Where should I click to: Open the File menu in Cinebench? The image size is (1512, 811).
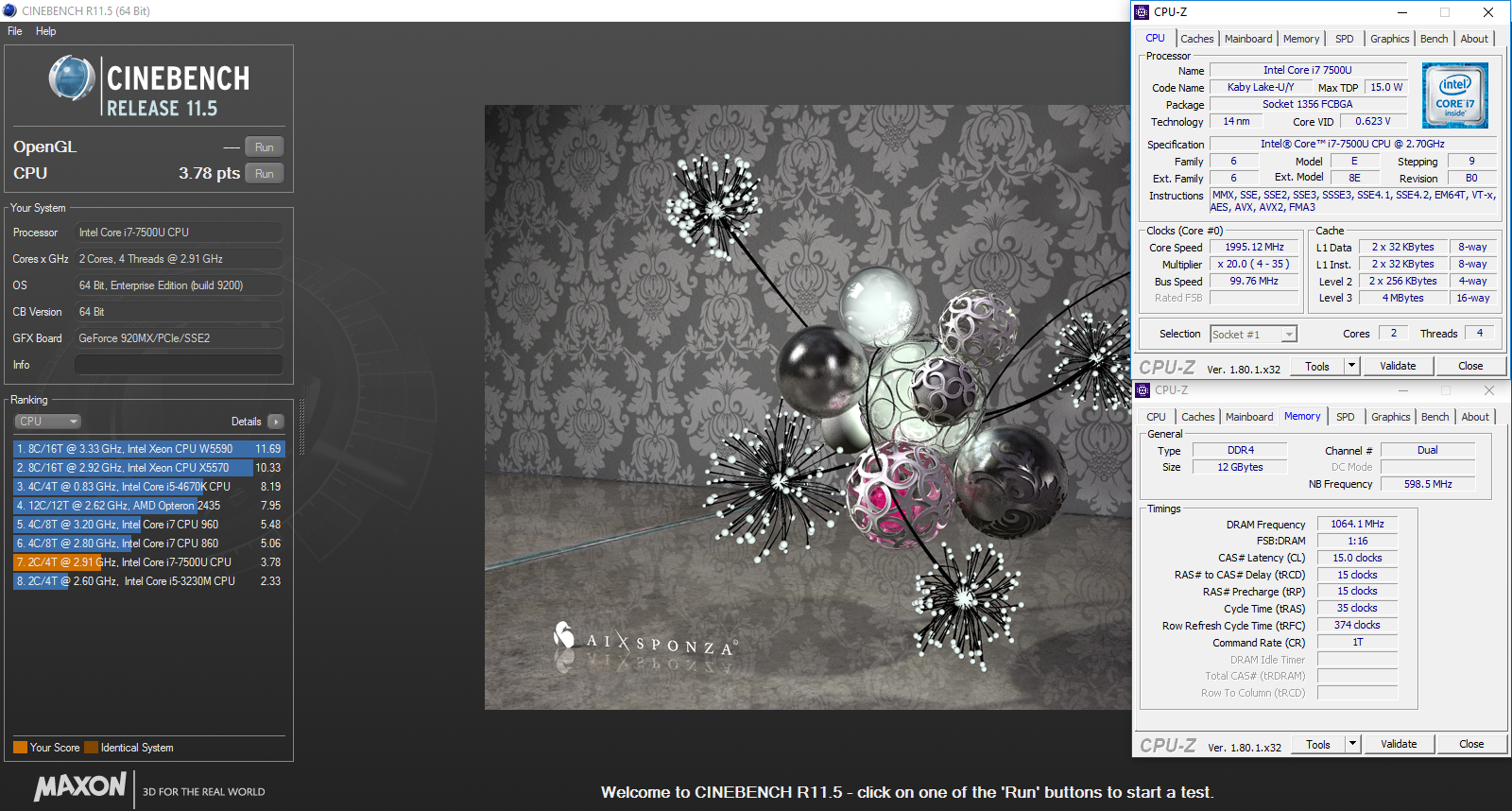coord(15,31)
